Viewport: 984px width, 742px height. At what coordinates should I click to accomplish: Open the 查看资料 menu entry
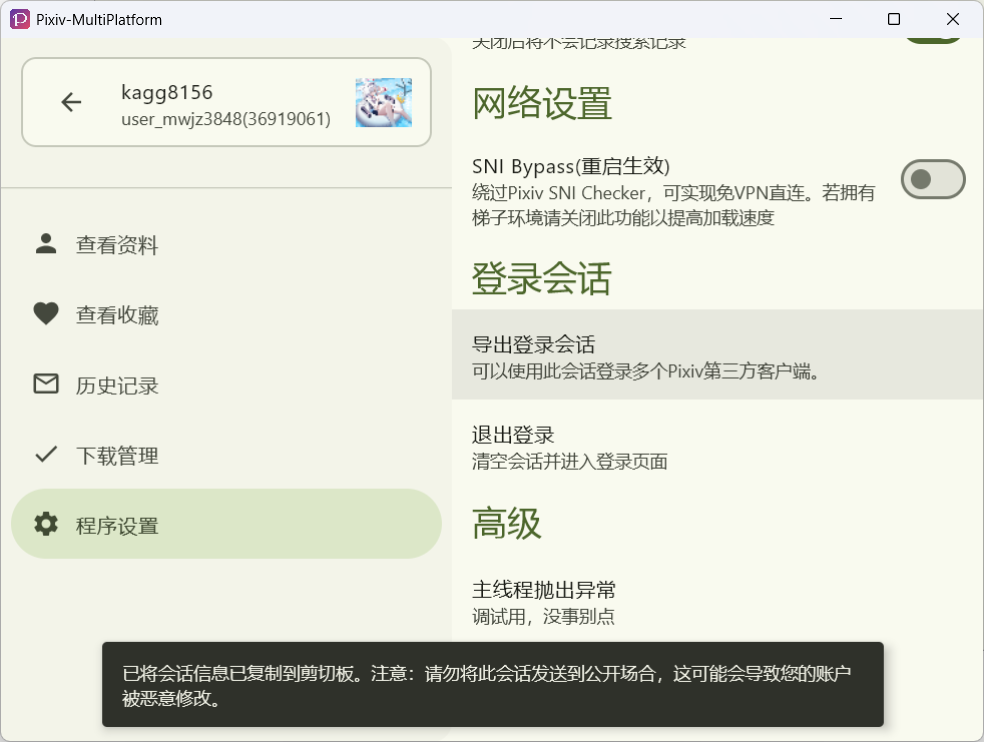227,245
